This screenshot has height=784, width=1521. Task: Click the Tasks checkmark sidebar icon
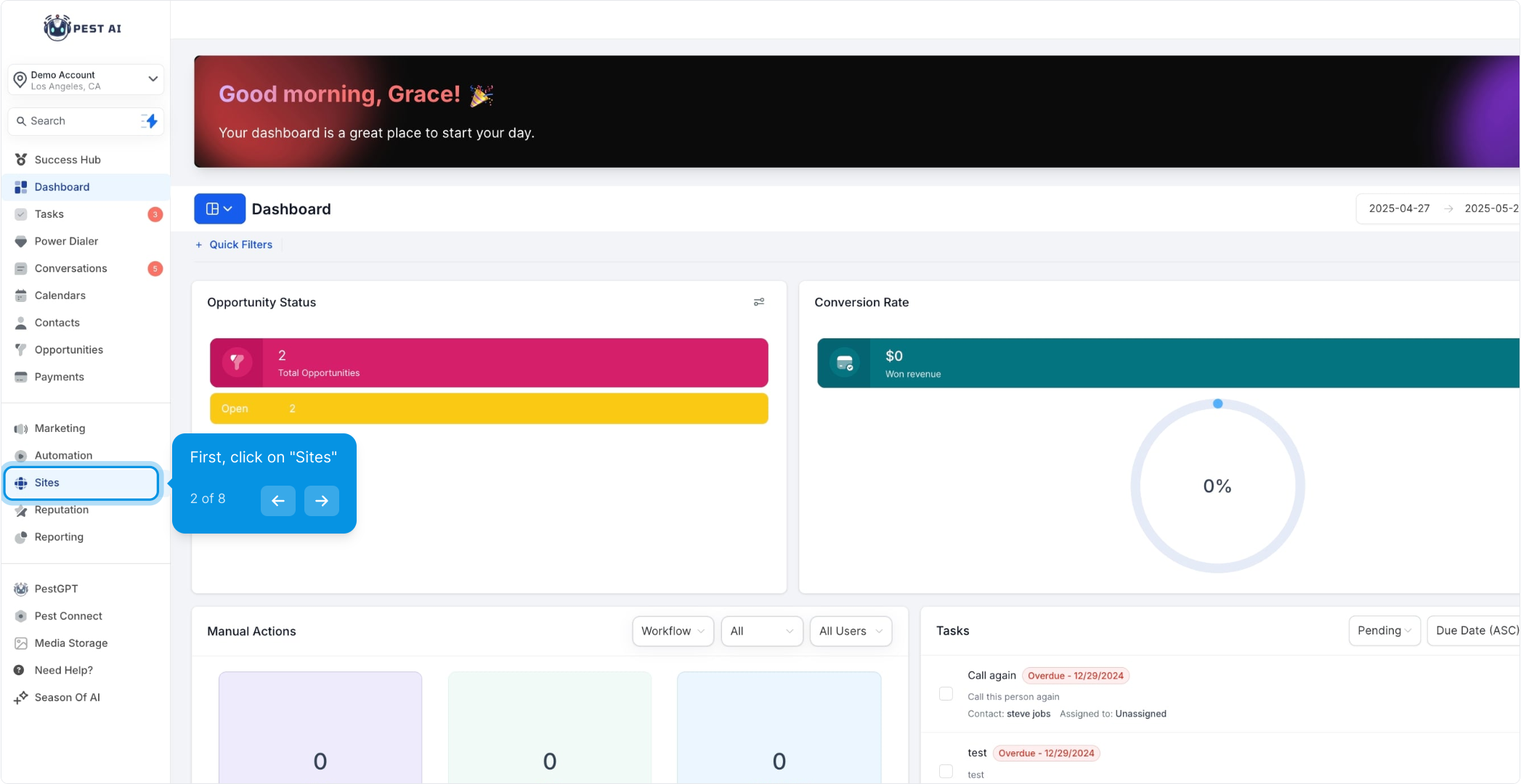[x=21, y=214]
